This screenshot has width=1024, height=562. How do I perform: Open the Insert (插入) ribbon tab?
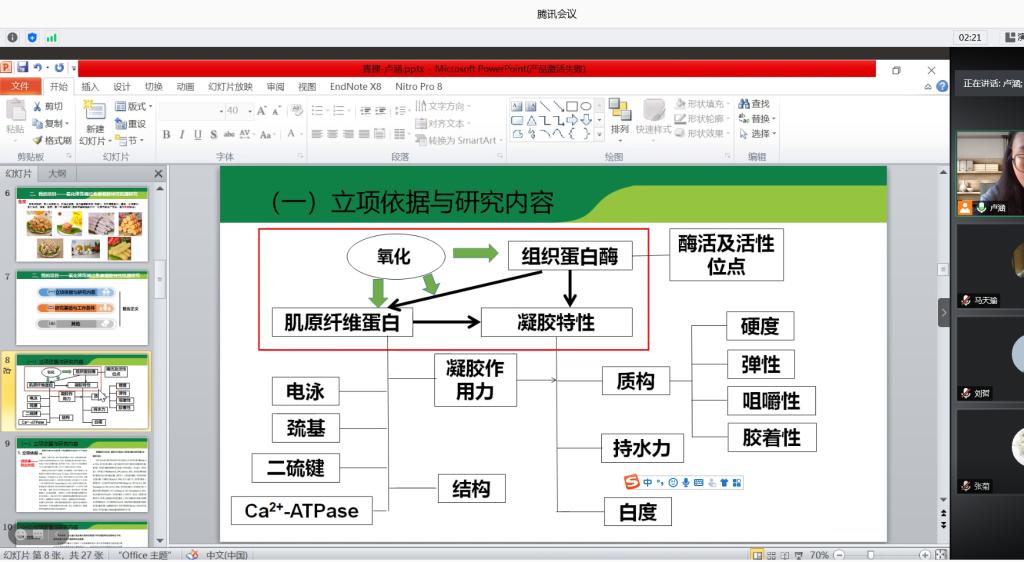pyautogui.click(x=90, y=87)
